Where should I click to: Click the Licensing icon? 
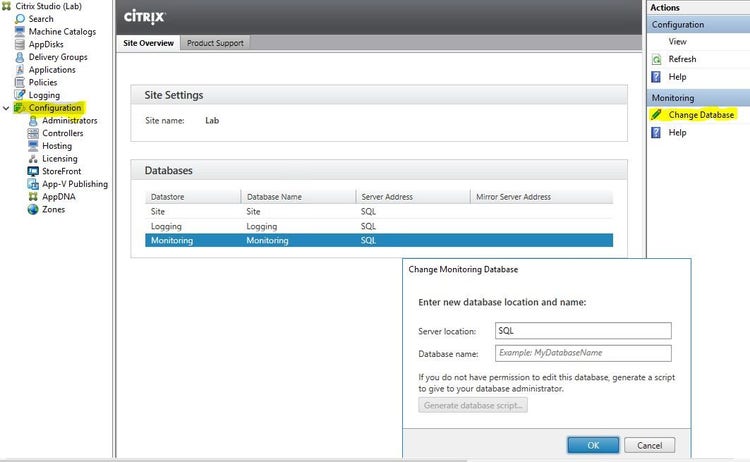point(33,158)
